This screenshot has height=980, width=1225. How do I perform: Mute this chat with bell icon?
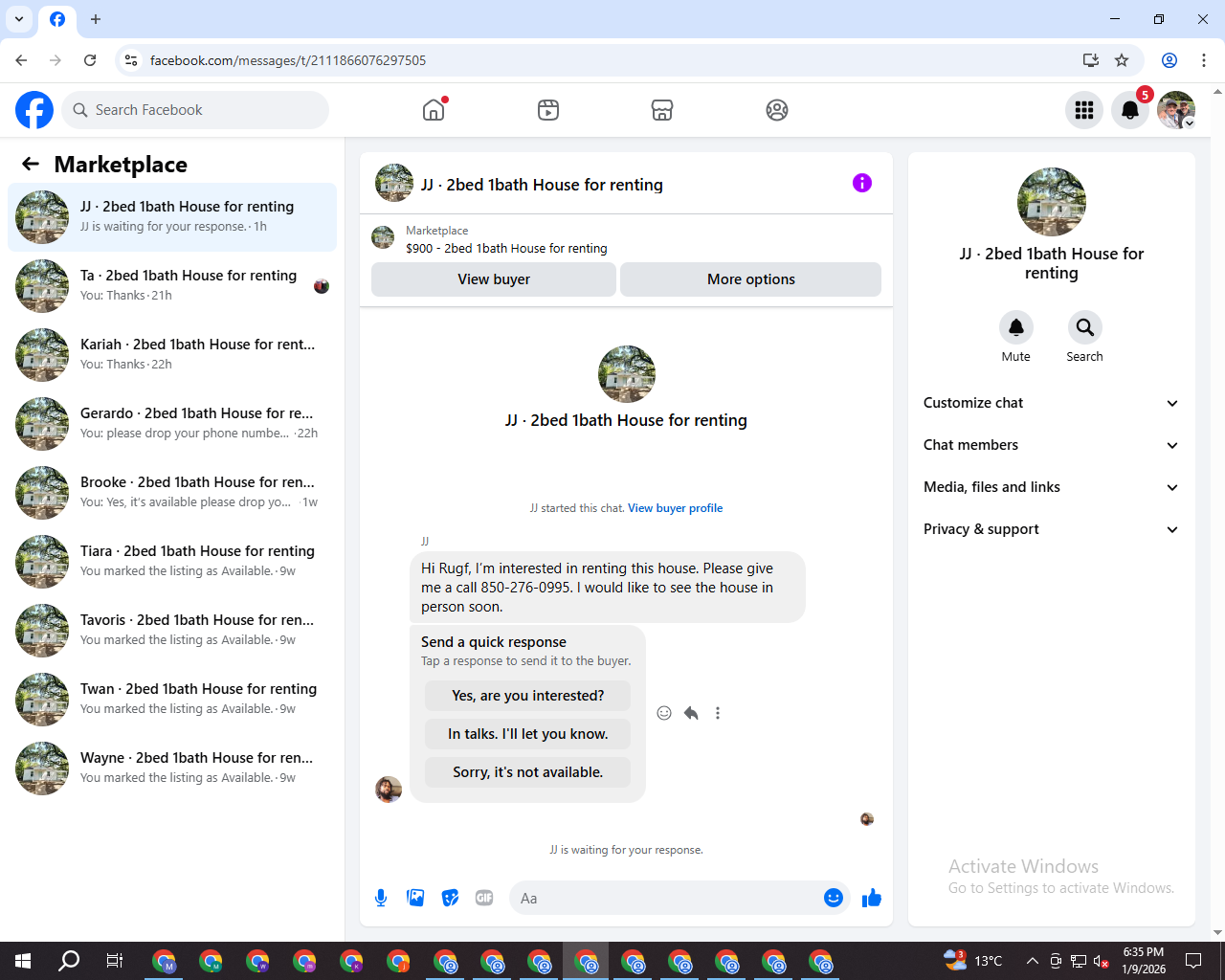(1016, 327)
